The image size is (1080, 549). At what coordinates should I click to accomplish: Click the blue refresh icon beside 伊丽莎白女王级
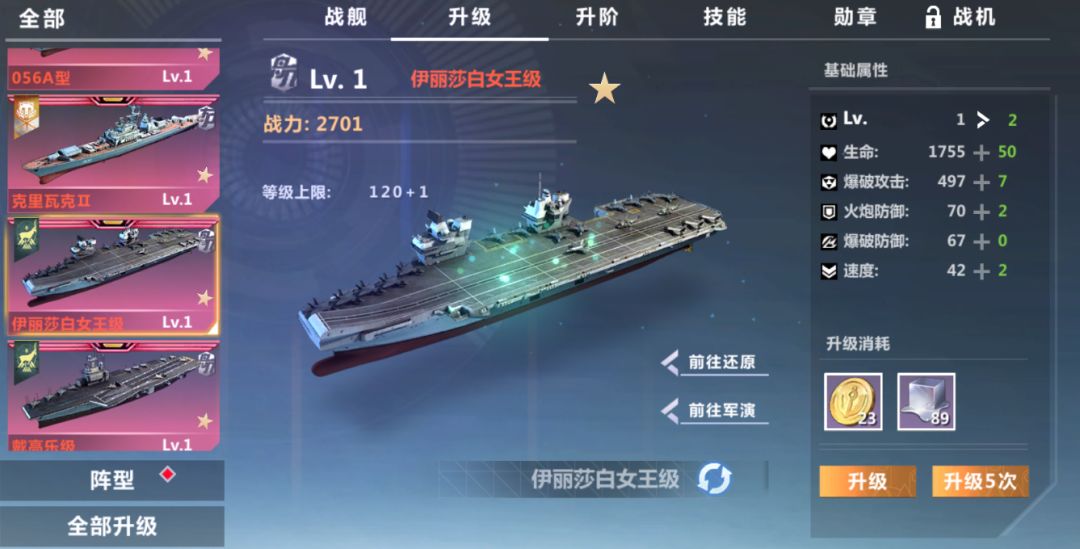[x=714, y=478]
